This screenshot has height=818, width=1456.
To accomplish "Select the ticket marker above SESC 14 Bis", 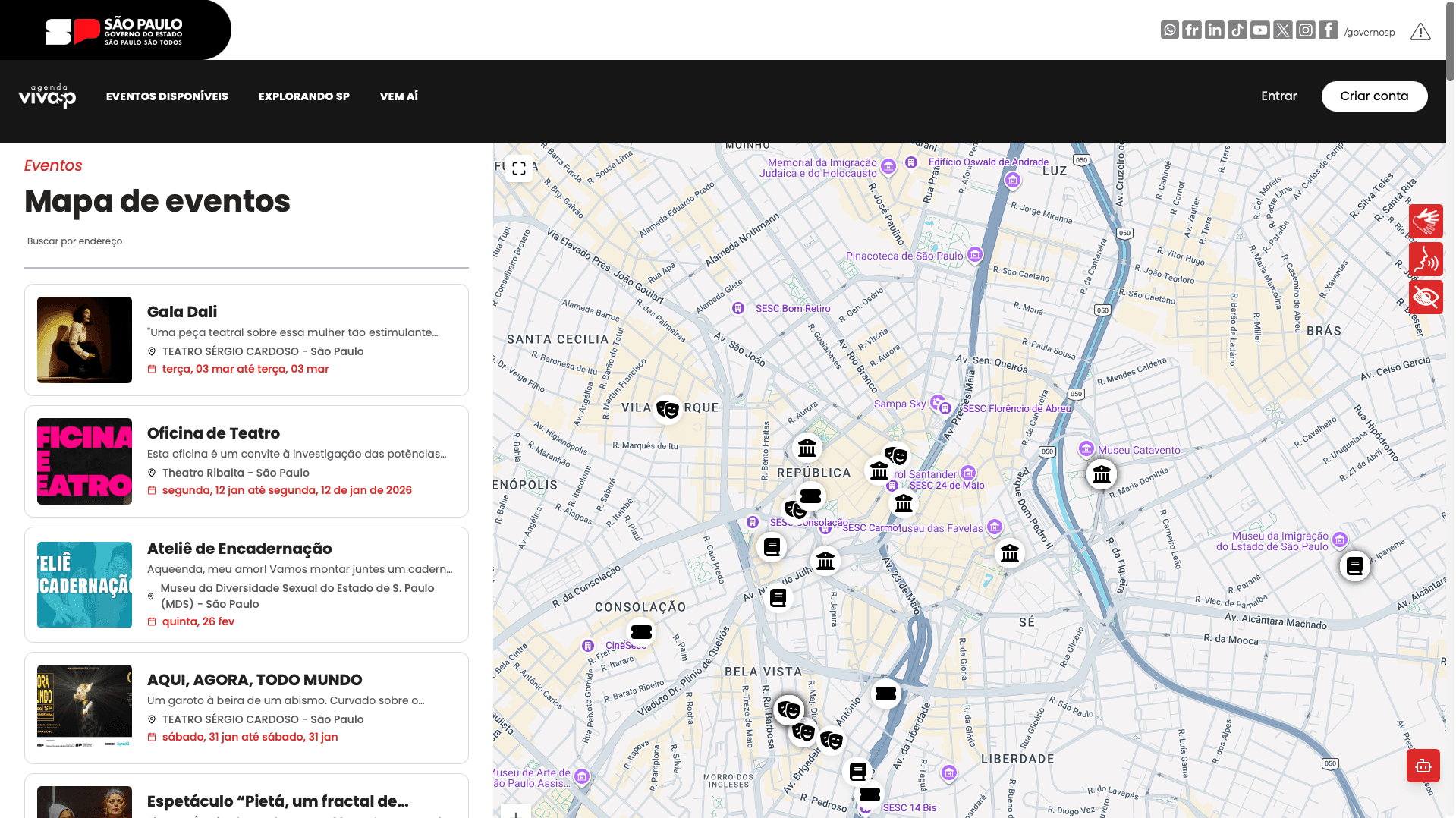I will pyautogui.click(x=870, y=794).
